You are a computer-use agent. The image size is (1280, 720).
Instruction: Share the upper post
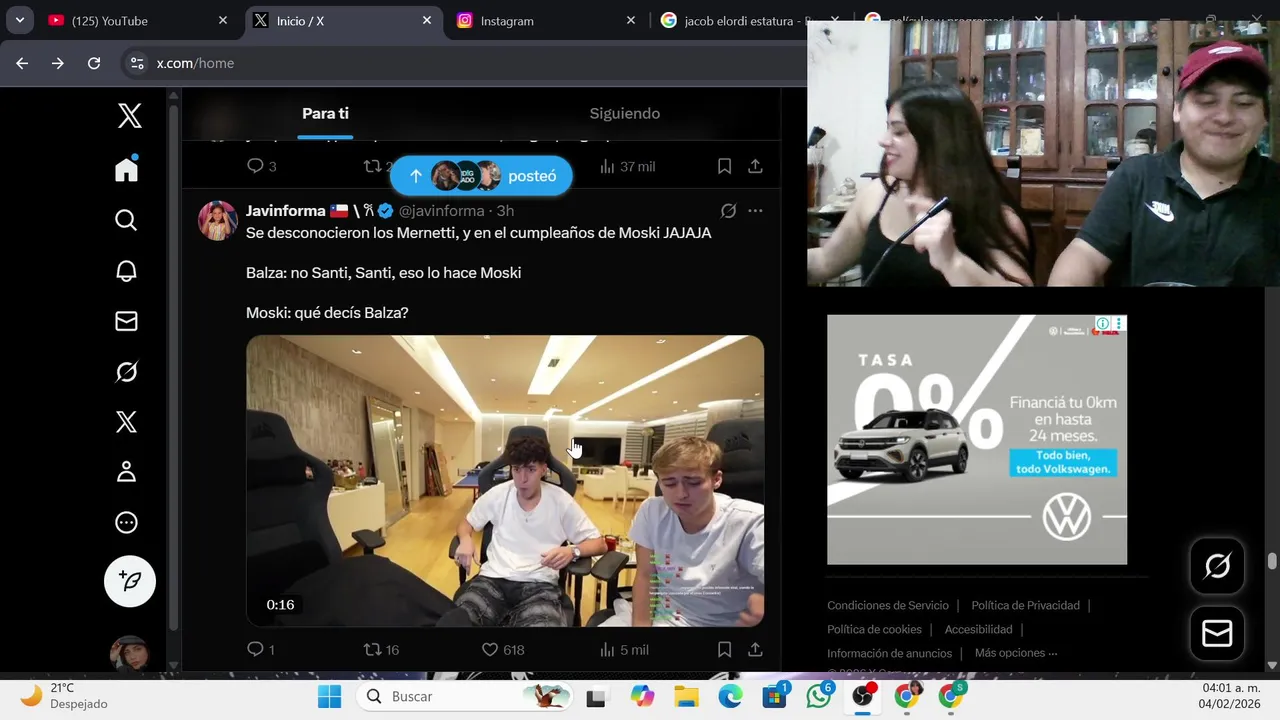755,166
